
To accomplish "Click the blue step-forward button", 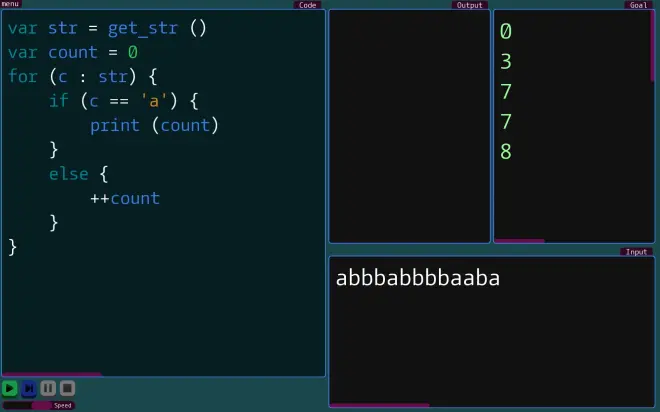I will 29,388.
